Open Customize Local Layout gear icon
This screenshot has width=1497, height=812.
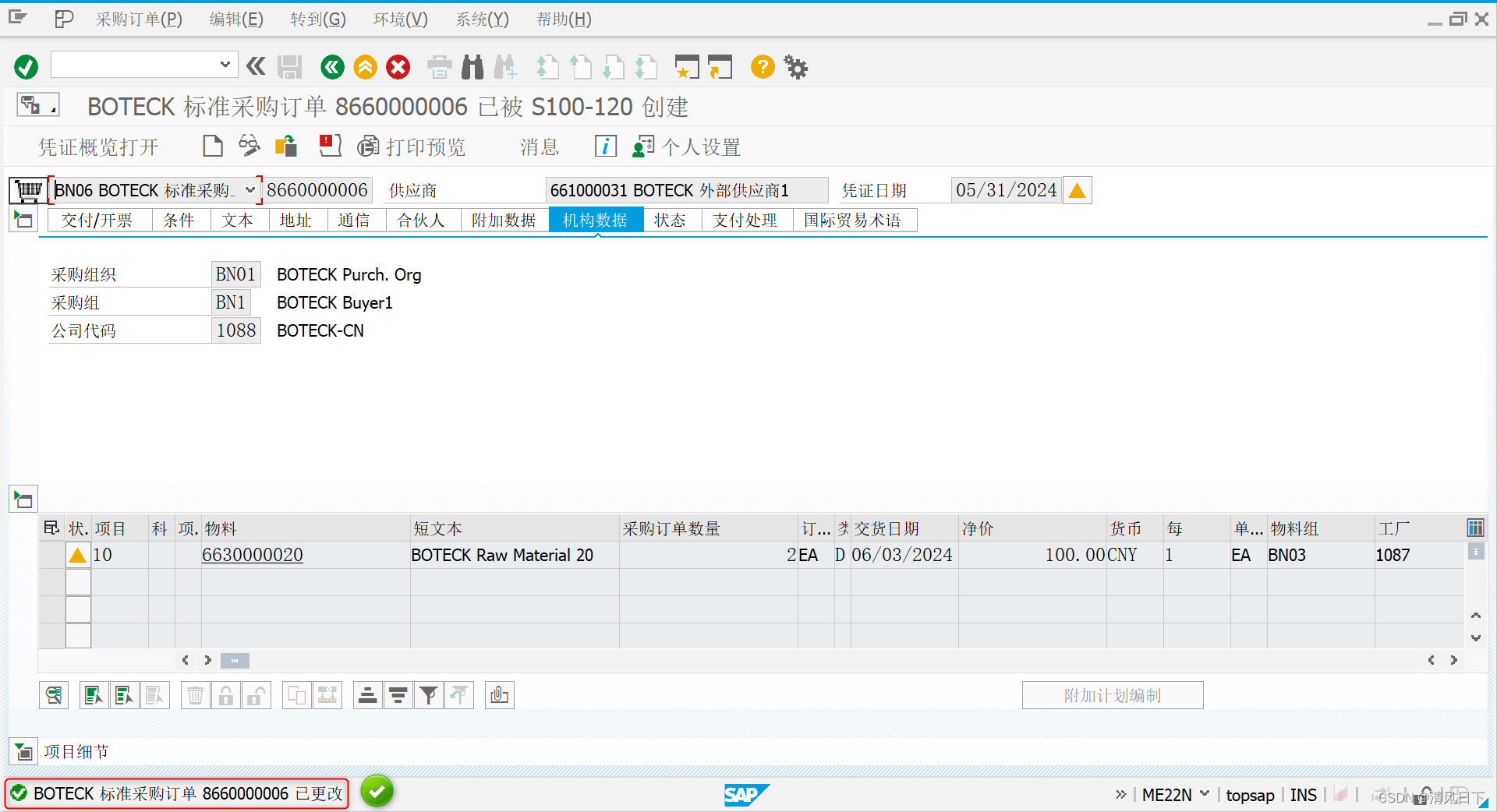796,67
